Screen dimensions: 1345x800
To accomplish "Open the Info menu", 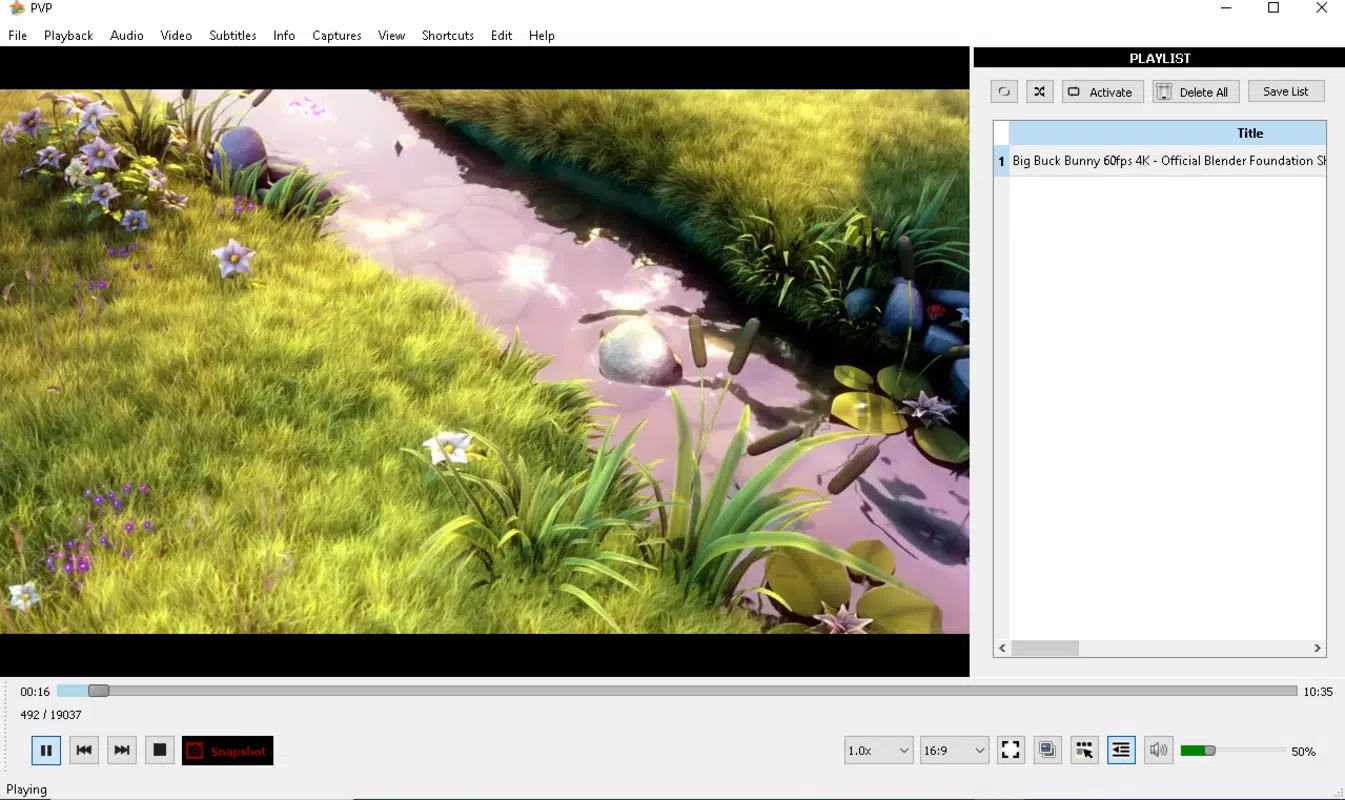I will [x=284, y=35].
